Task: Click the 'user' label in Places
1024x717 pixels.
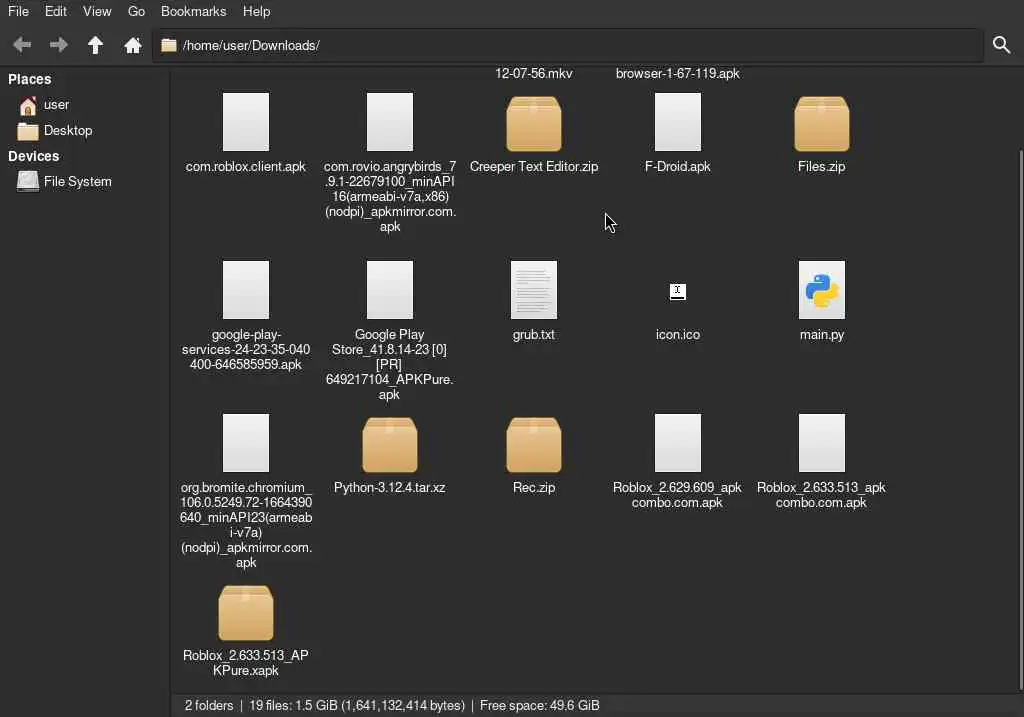Action: tap(56, 104)
